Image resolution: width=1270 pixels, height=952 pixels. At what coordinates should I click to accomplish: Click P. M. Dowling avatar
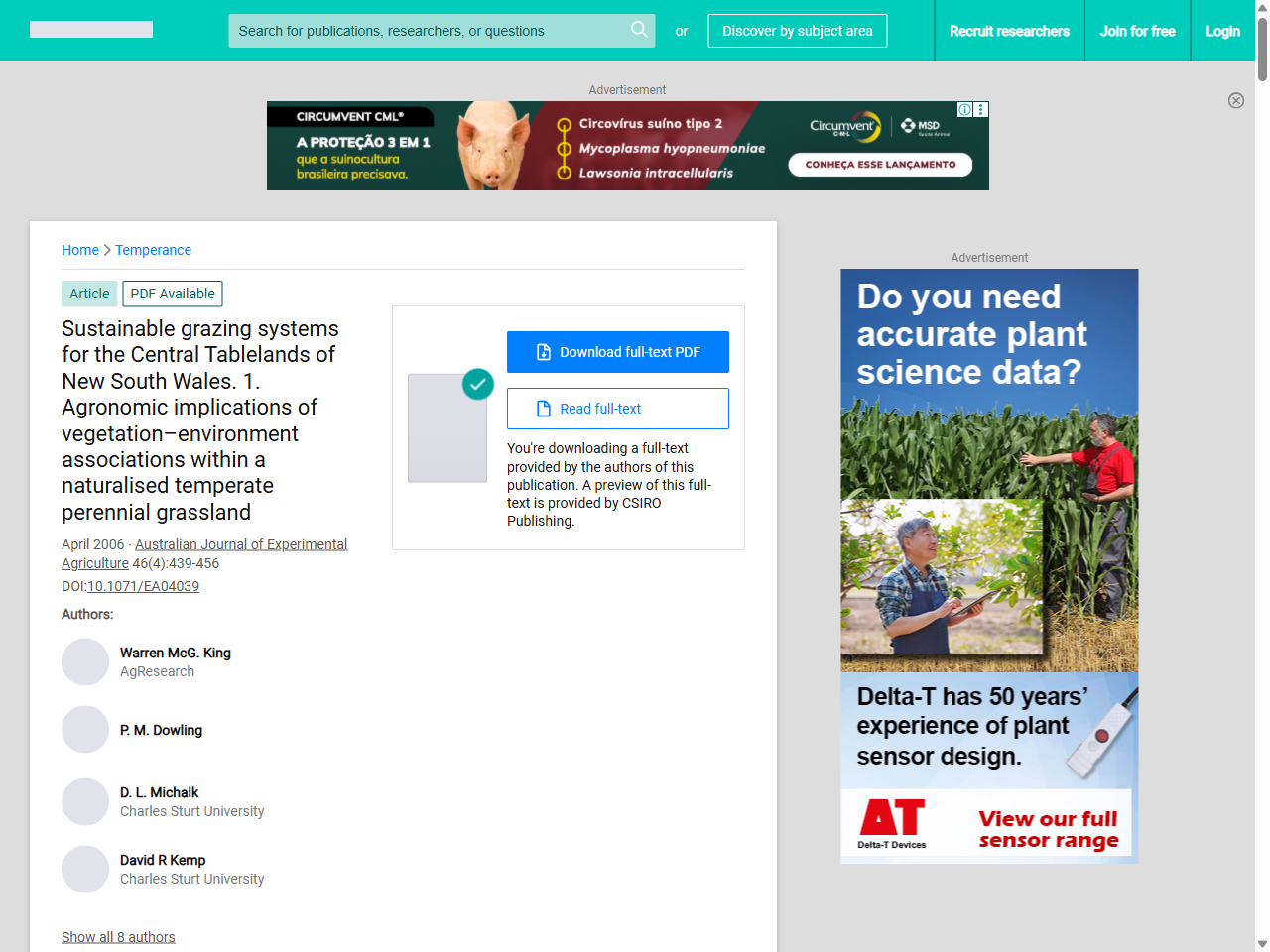85,730
